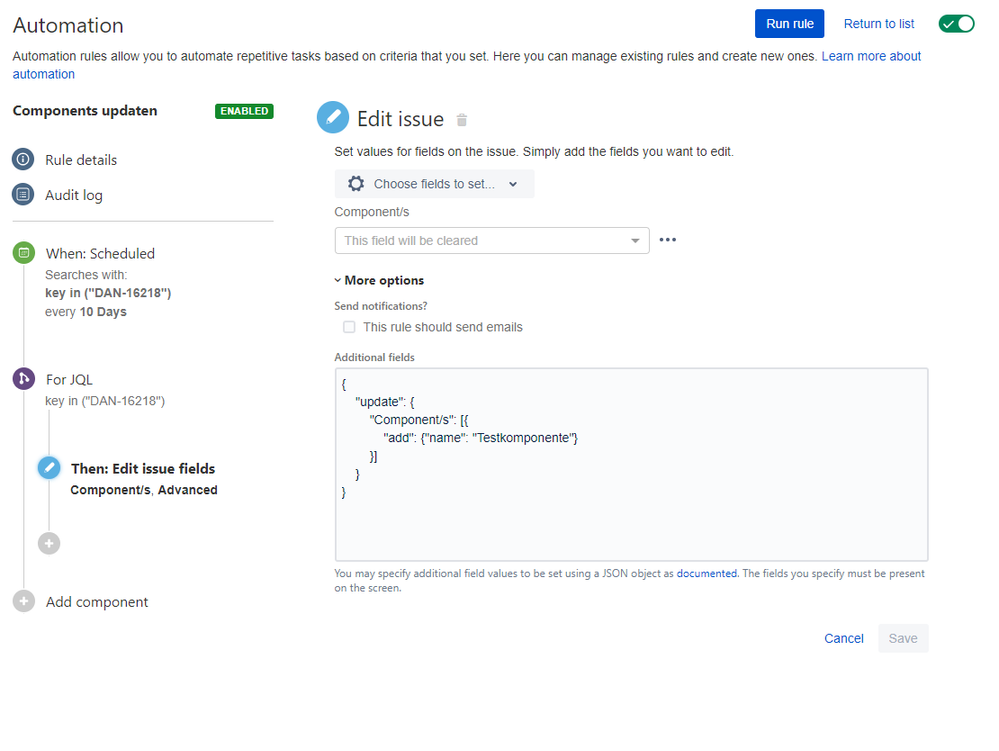Click Cancel to discard changes
Viewport: 999px width, 751px height.
click(843, 639)
